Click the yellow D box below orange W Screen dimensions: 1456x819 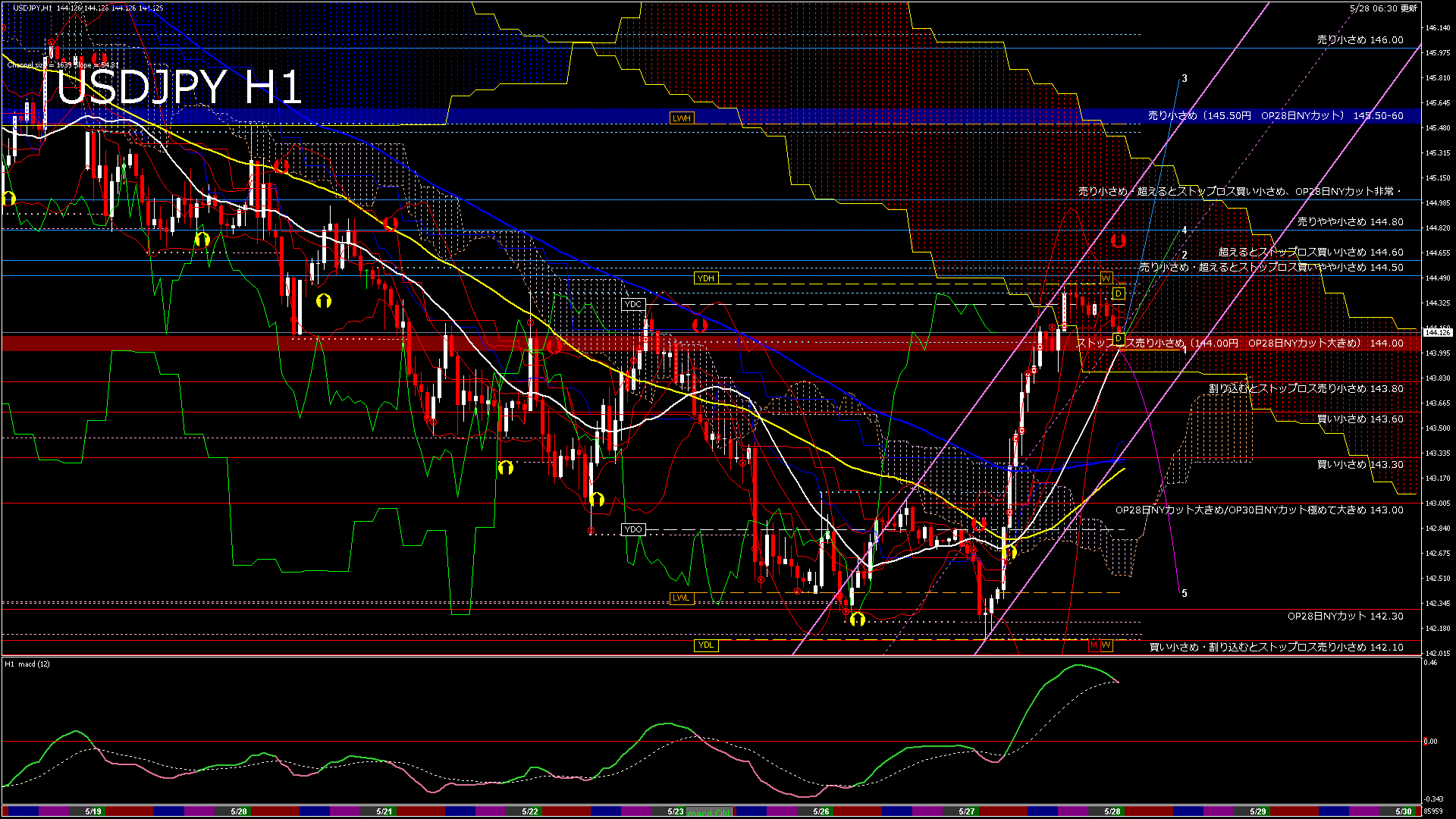(1119, 293)
